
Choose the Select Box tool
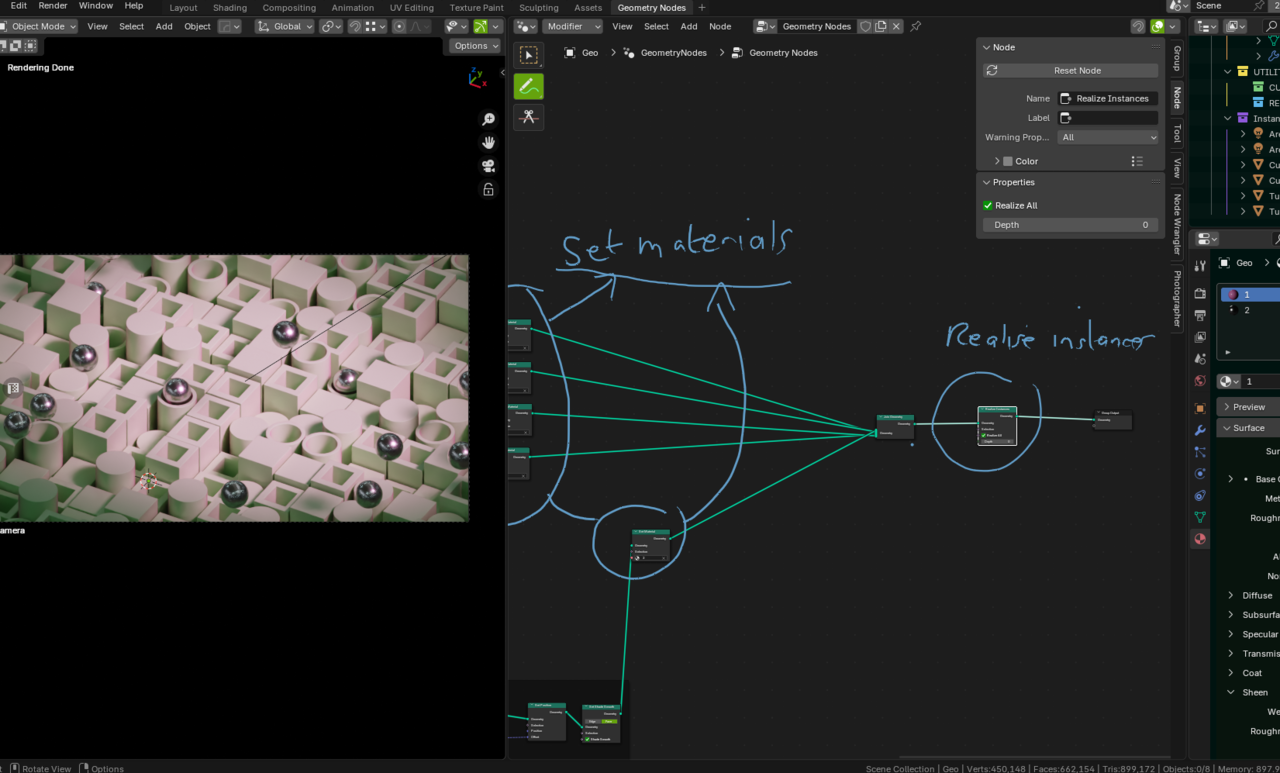[x=529, y=55]
